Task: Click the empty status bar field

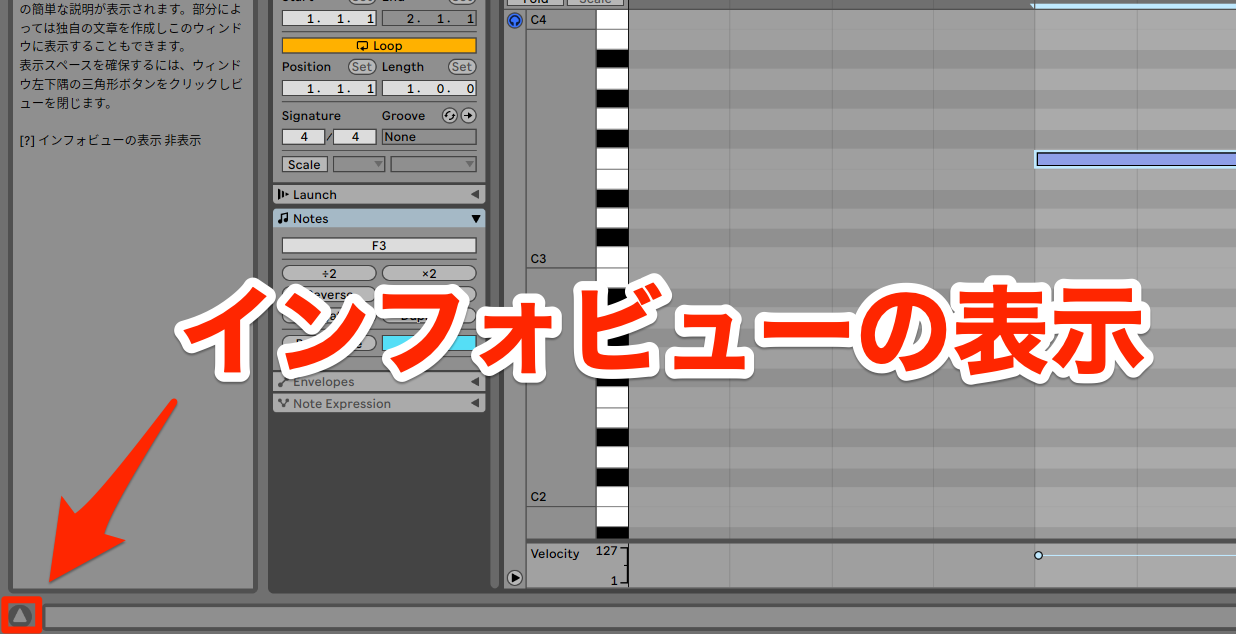Action: tap(640, 617)
